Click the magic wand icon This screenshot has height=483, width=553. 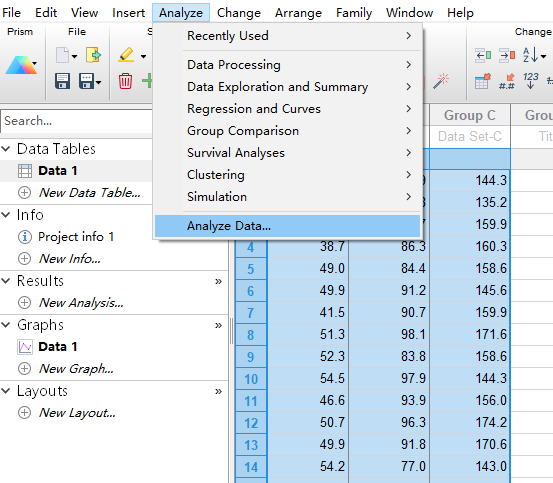click(441, 81)
